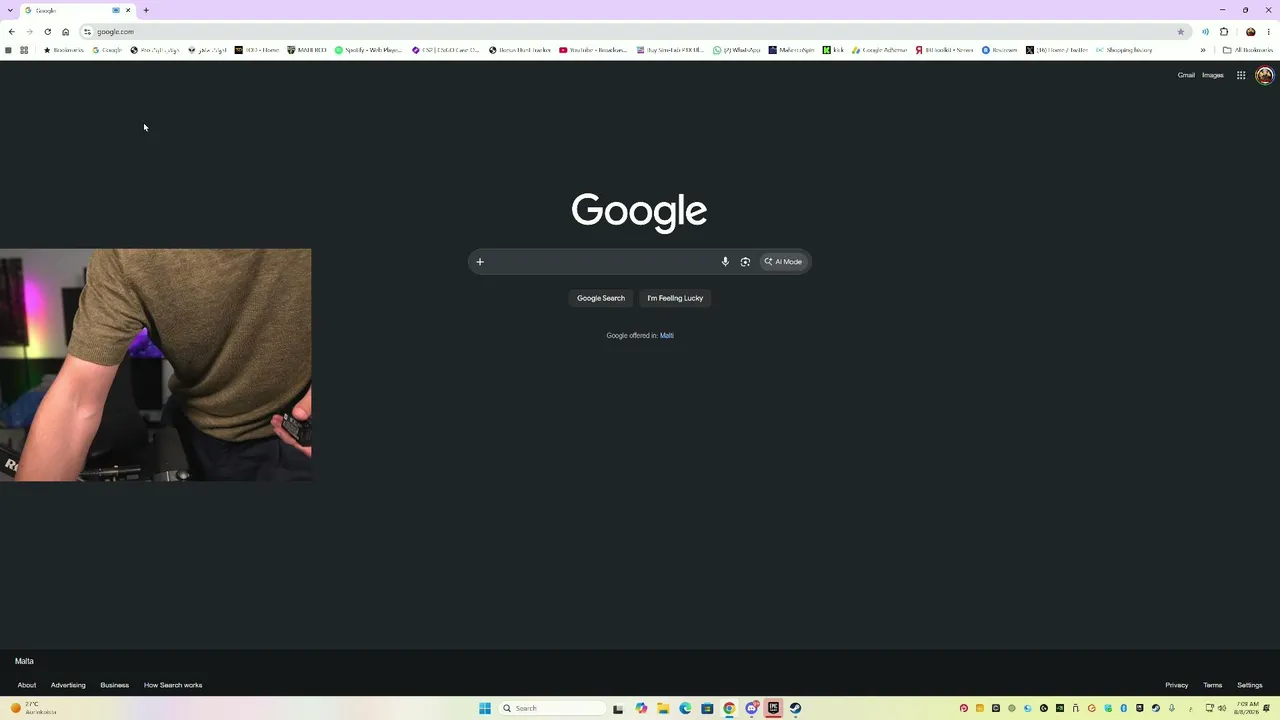Bookmark this page with the star icon
1280x720 pixels.
1180,32
